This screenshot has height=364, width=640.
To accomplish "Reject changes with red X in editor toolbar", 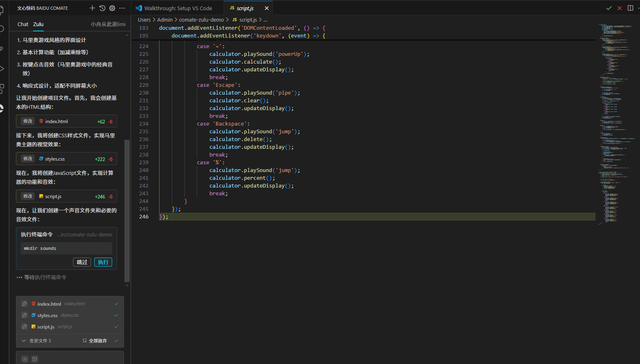I will pyautogui.click(x=619, y=8).
